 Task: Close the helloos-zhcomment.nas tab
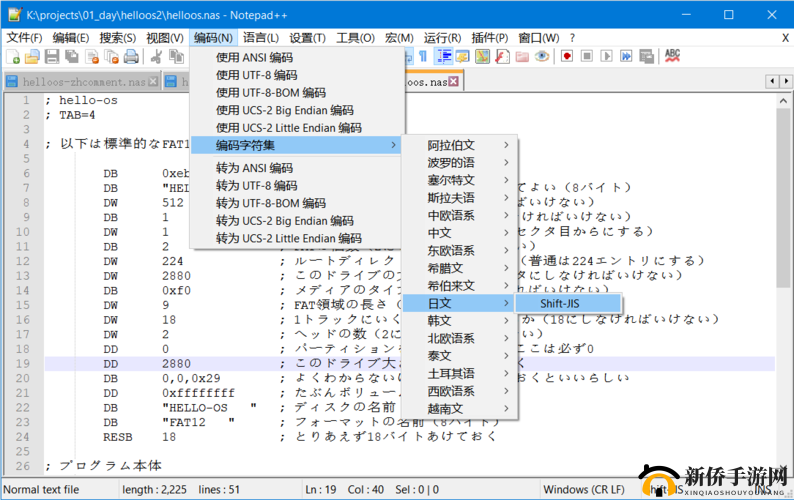tap(153, 82)
